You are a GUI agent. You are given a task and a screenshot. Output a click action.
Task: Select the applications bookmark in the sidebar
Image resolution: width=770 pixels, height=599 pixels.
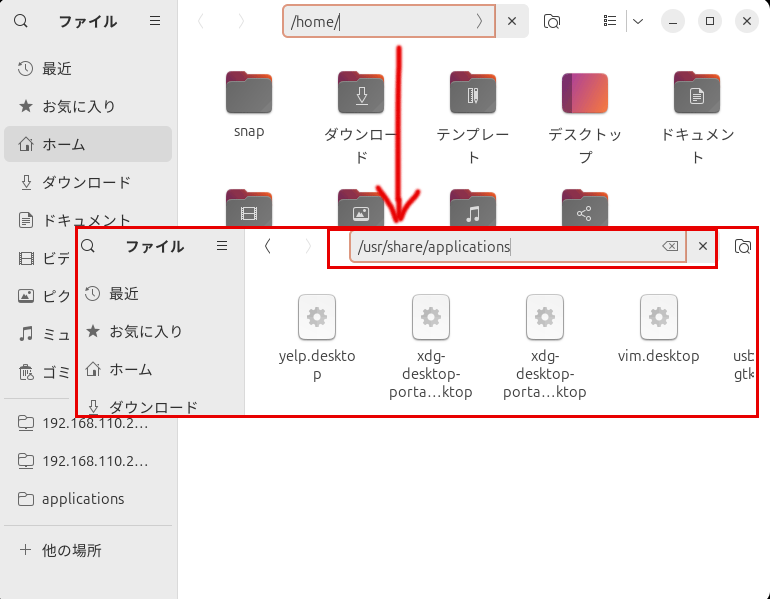(83, 498)
